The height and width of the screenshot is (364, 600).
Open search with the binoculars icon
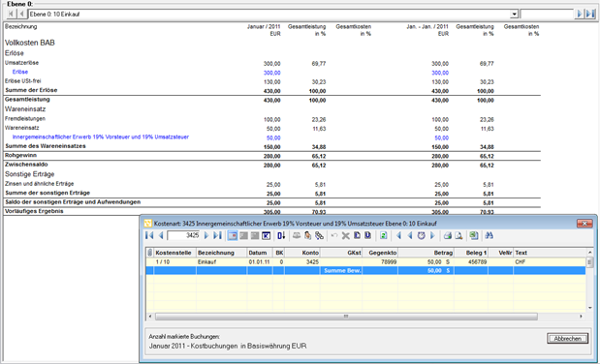[489, 235]
